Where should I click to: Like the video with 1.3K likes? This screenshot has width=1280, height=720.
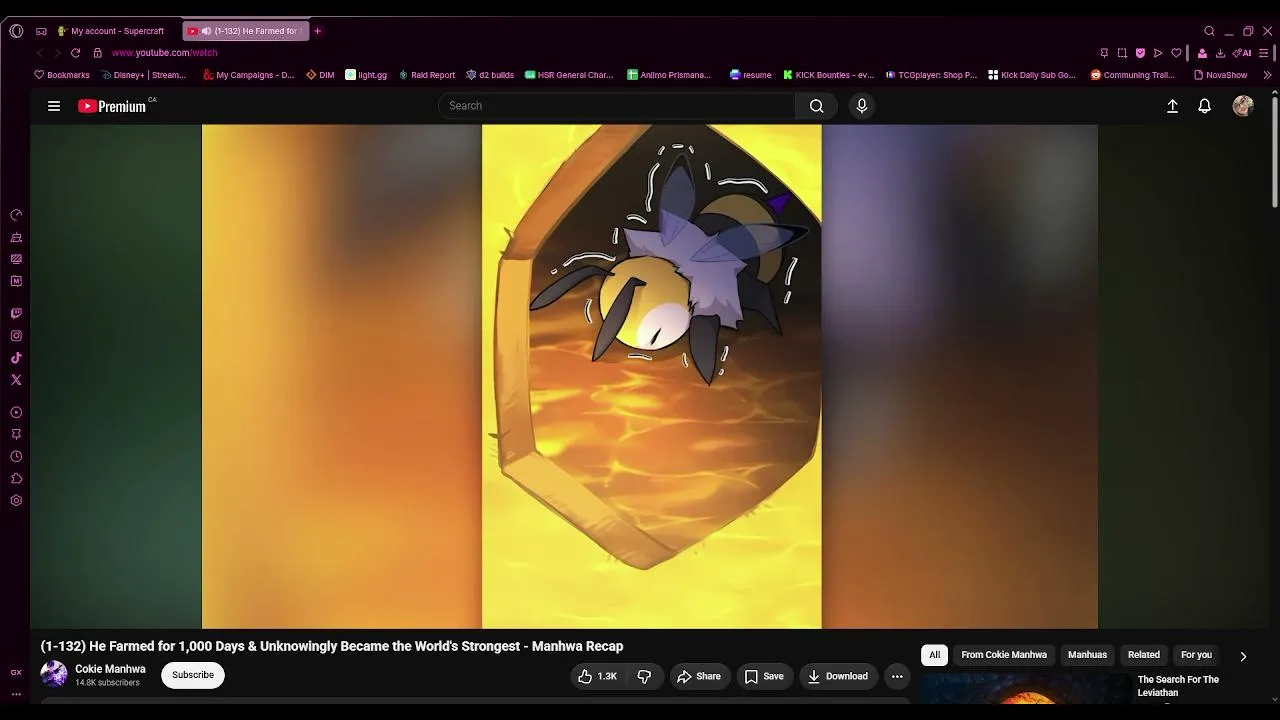[598, 677]
